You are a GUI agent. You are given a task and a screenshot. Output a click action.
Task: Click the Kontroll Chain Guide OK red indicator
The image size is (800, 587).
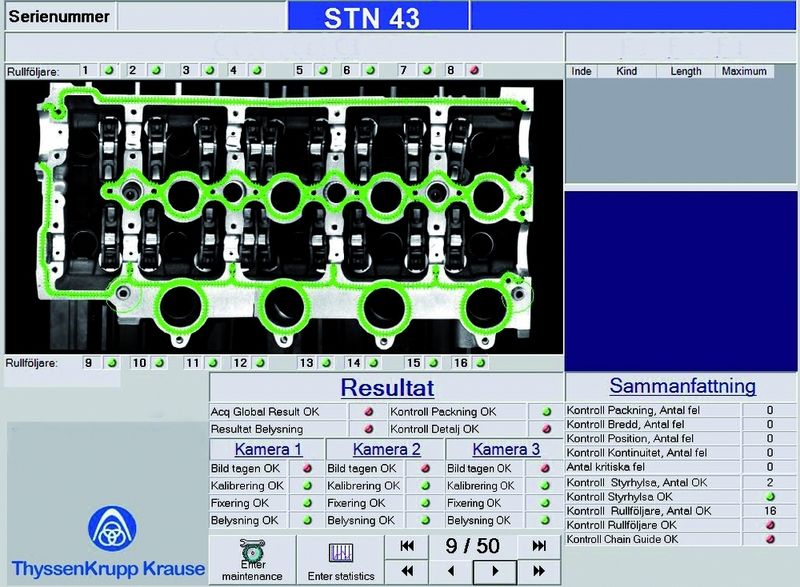[770, 539]
